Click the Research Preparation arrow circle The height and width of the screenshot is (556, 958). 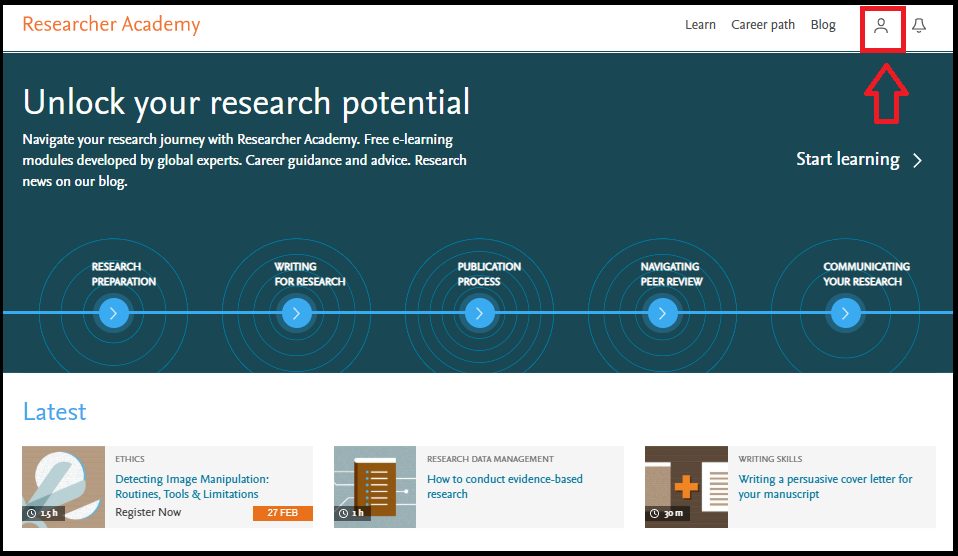tap(114, 313)
